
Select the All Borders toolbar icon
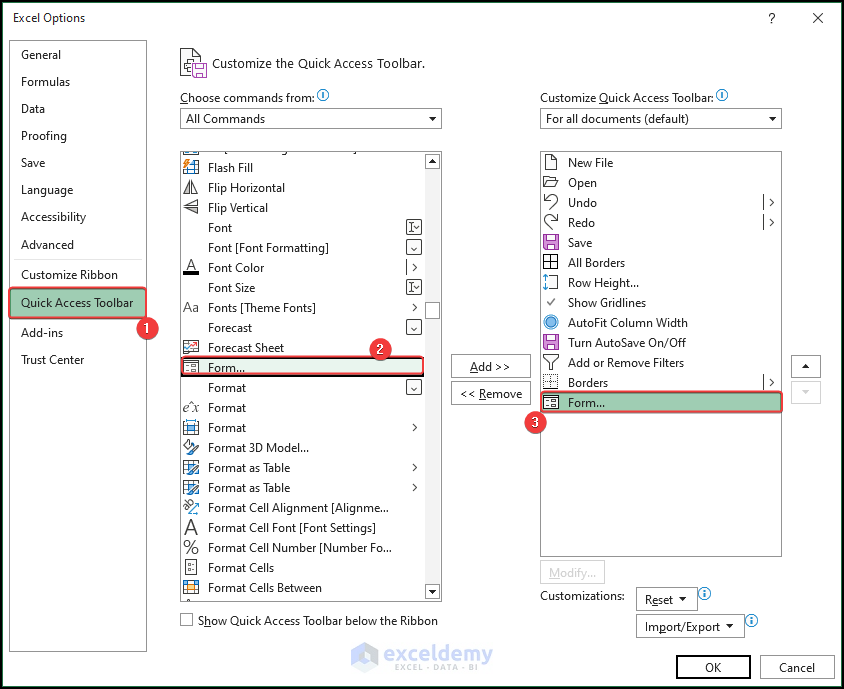[551, 262]
